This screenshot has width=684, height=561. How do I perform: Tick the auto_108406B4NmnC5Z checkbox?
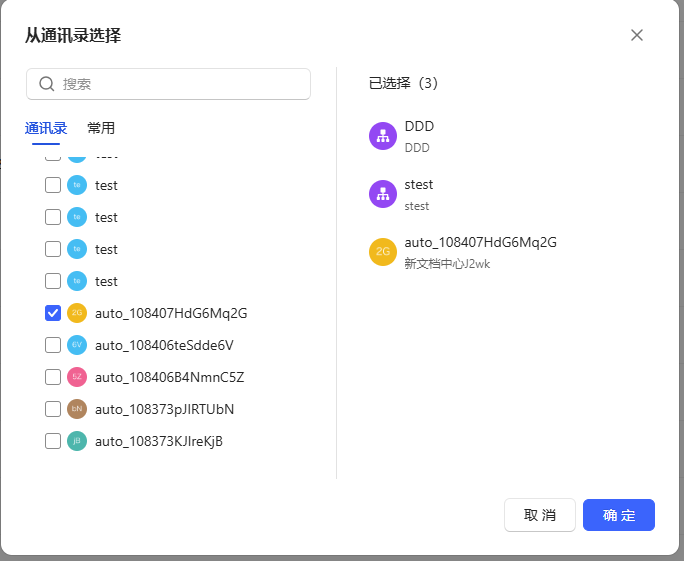click(x=53, y=377)
